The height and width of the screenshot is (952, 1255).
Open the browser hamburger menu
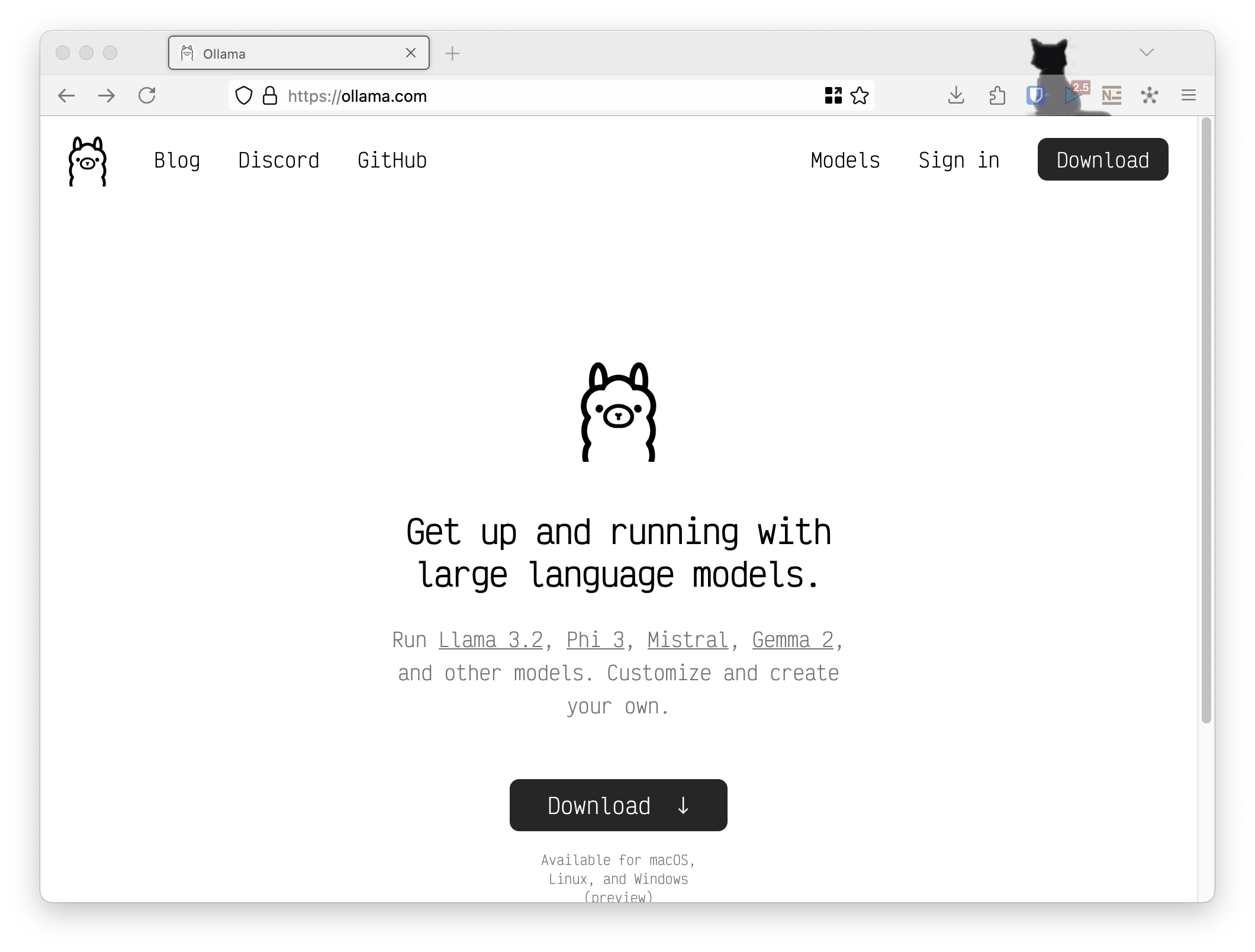click(1189, 95)
